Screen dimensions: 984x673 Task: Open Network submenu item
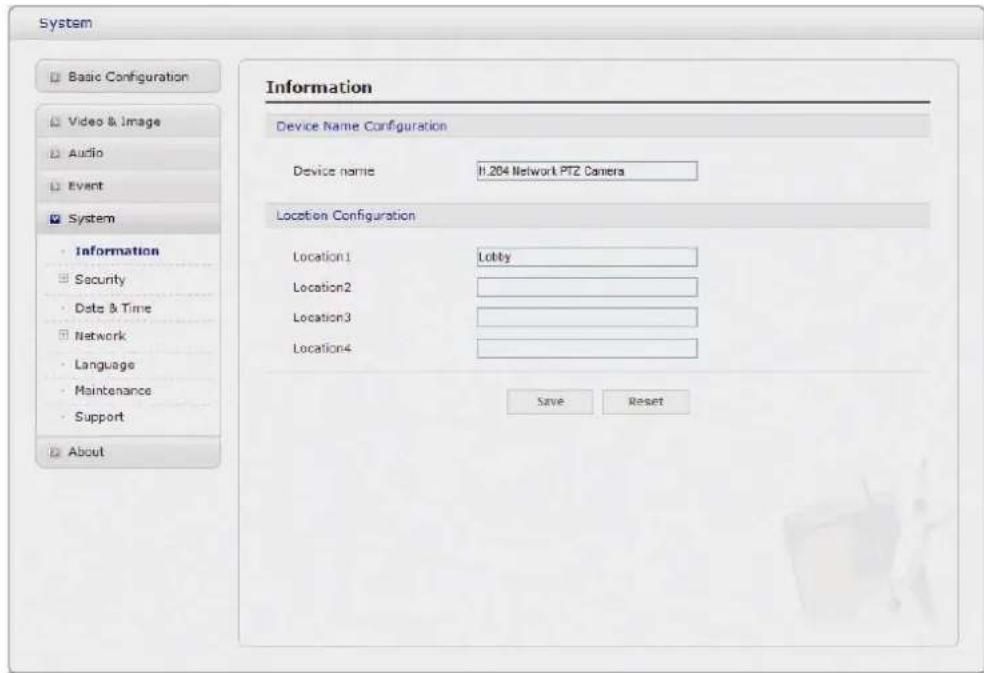[x=100, y=336]
